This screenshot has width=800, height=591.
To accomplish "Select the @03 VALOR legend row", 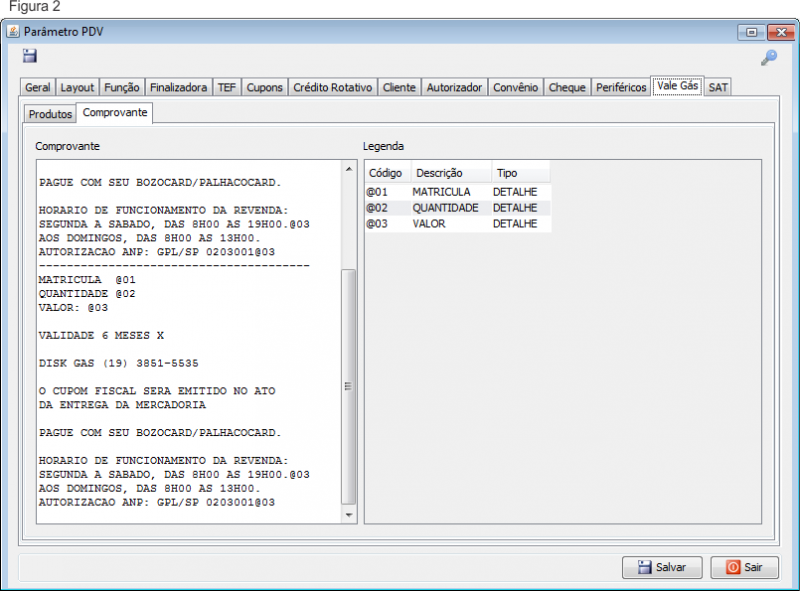I will (x=458, y=224).
